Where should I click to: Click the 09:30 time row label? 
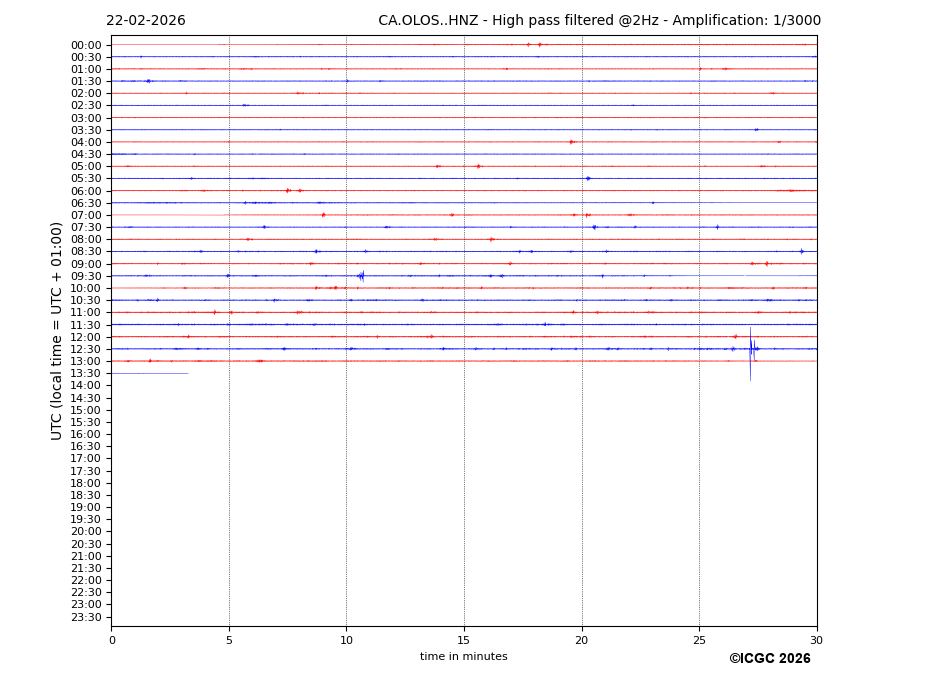coord(86,276)
